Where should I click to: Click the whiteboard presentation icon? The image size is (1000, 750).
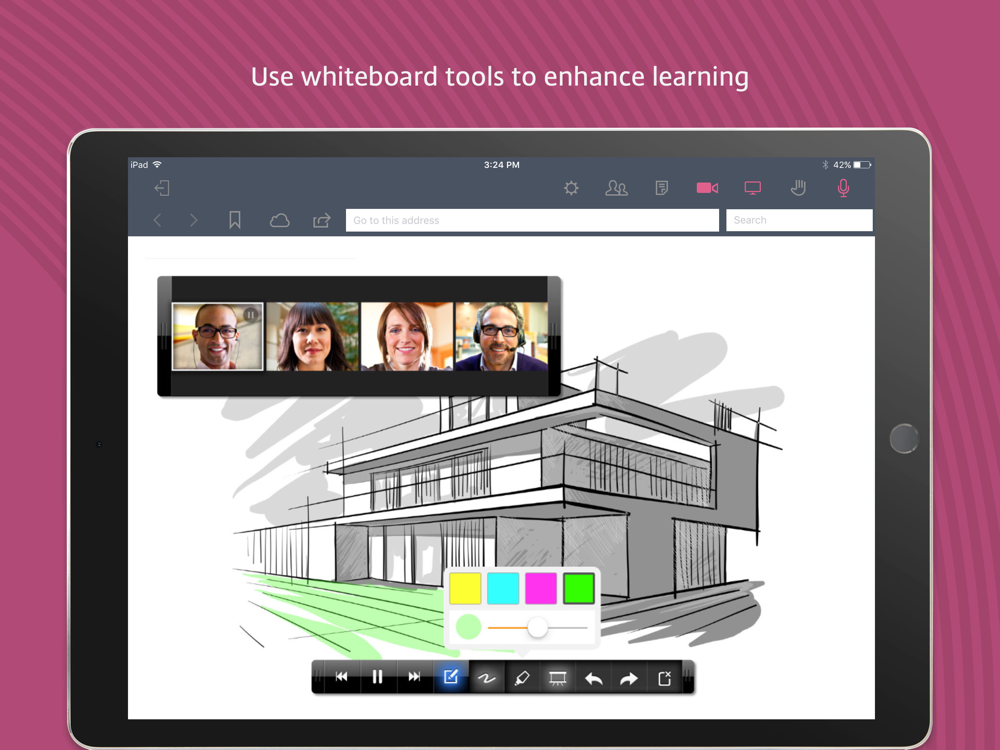(557, 678)
